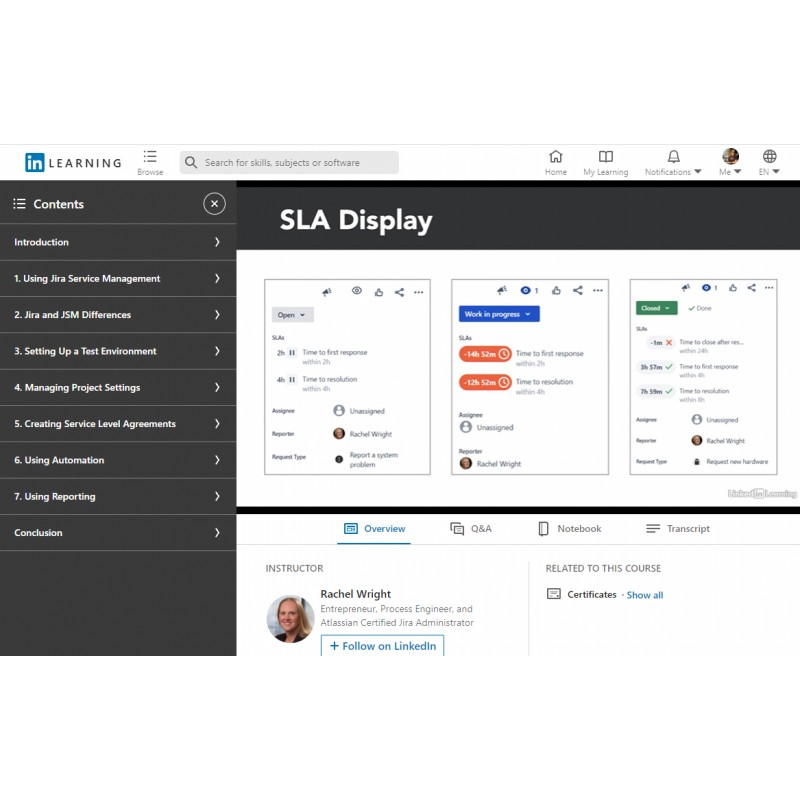Open the Open status dropdown
Image resolution: width=800 pixels, height=800 pixels.
click(x=292, y=315)
